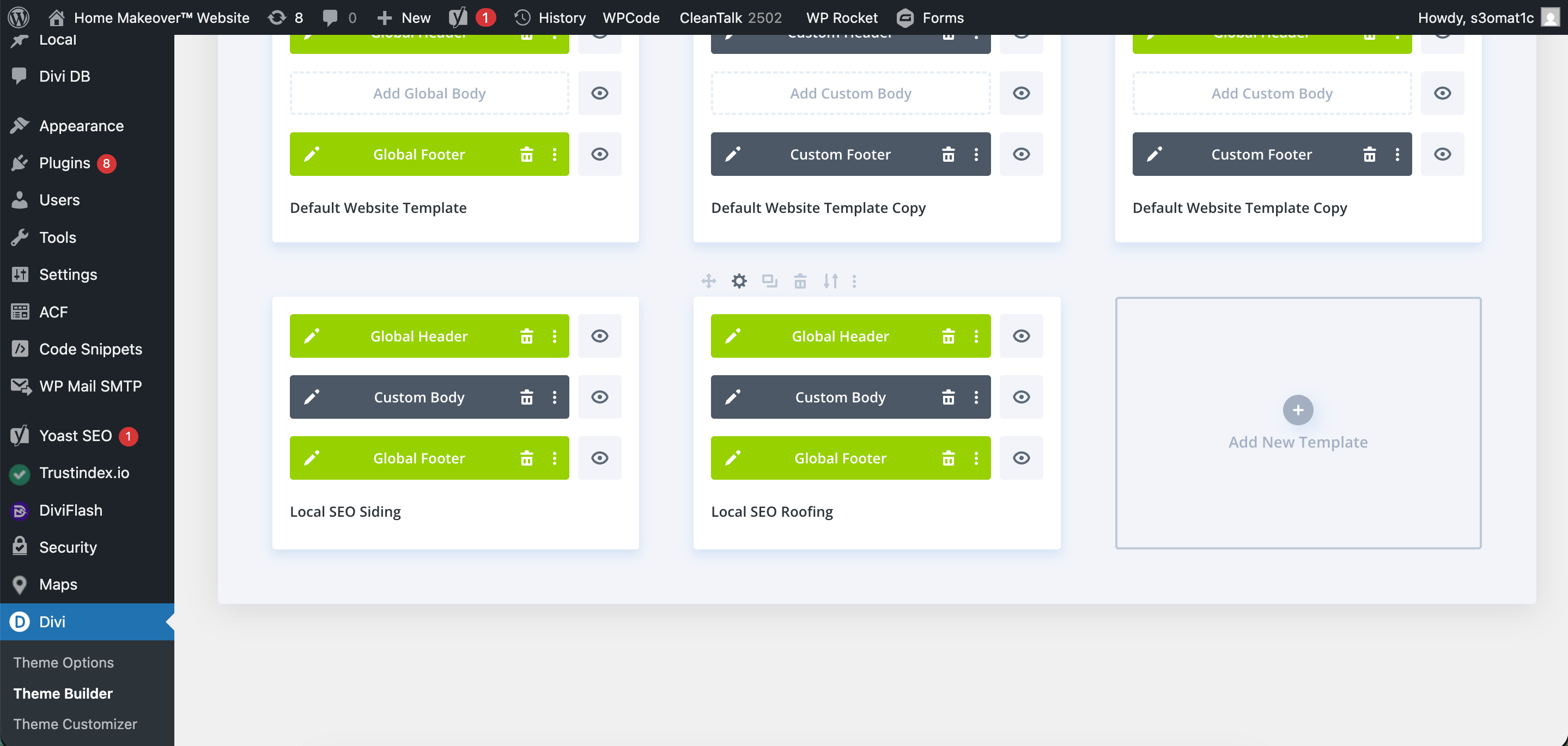
Task: Toggle visibility of rightmost template's Custom Footer
Action: 1443,154
